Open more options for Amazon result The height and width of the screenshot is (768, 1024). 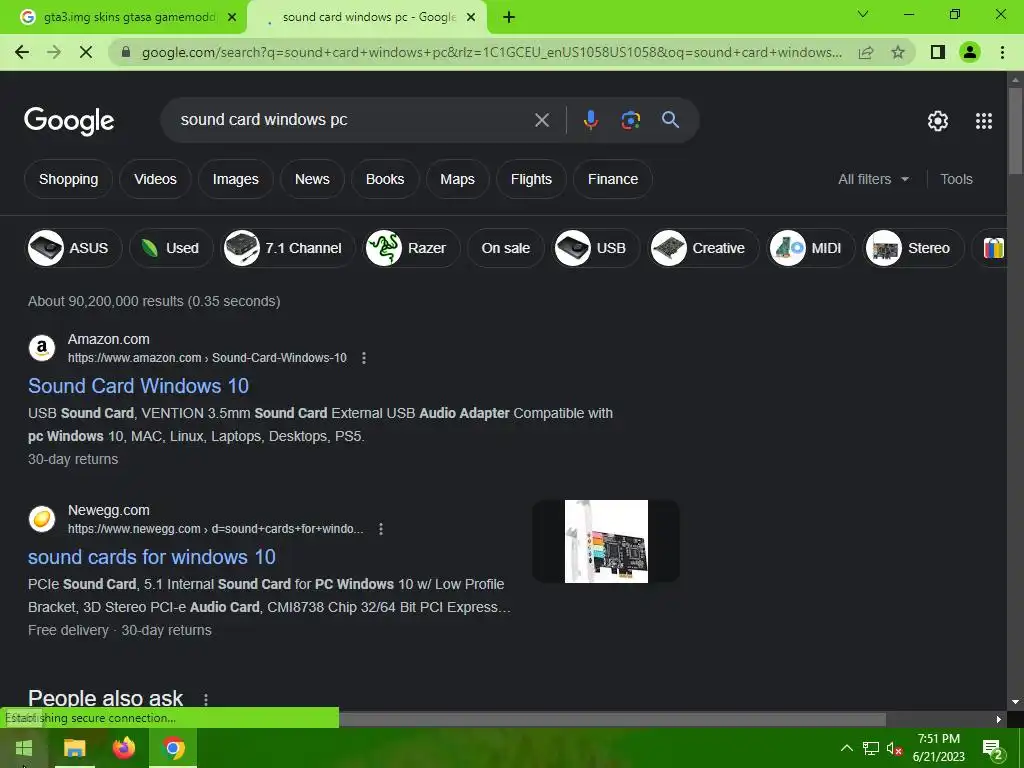[x=364, y=358]
